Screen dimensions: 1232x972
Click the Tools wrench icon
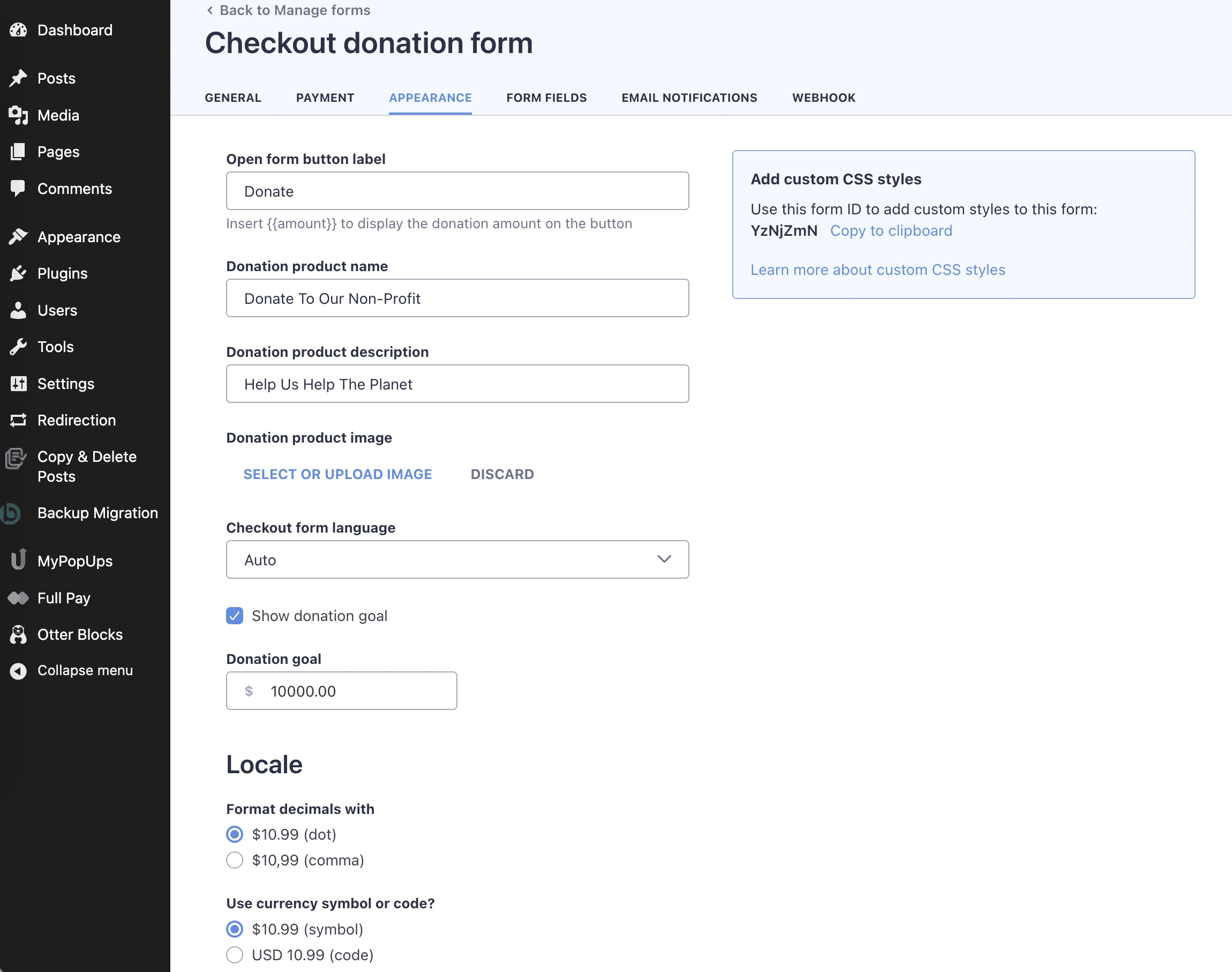18,347
